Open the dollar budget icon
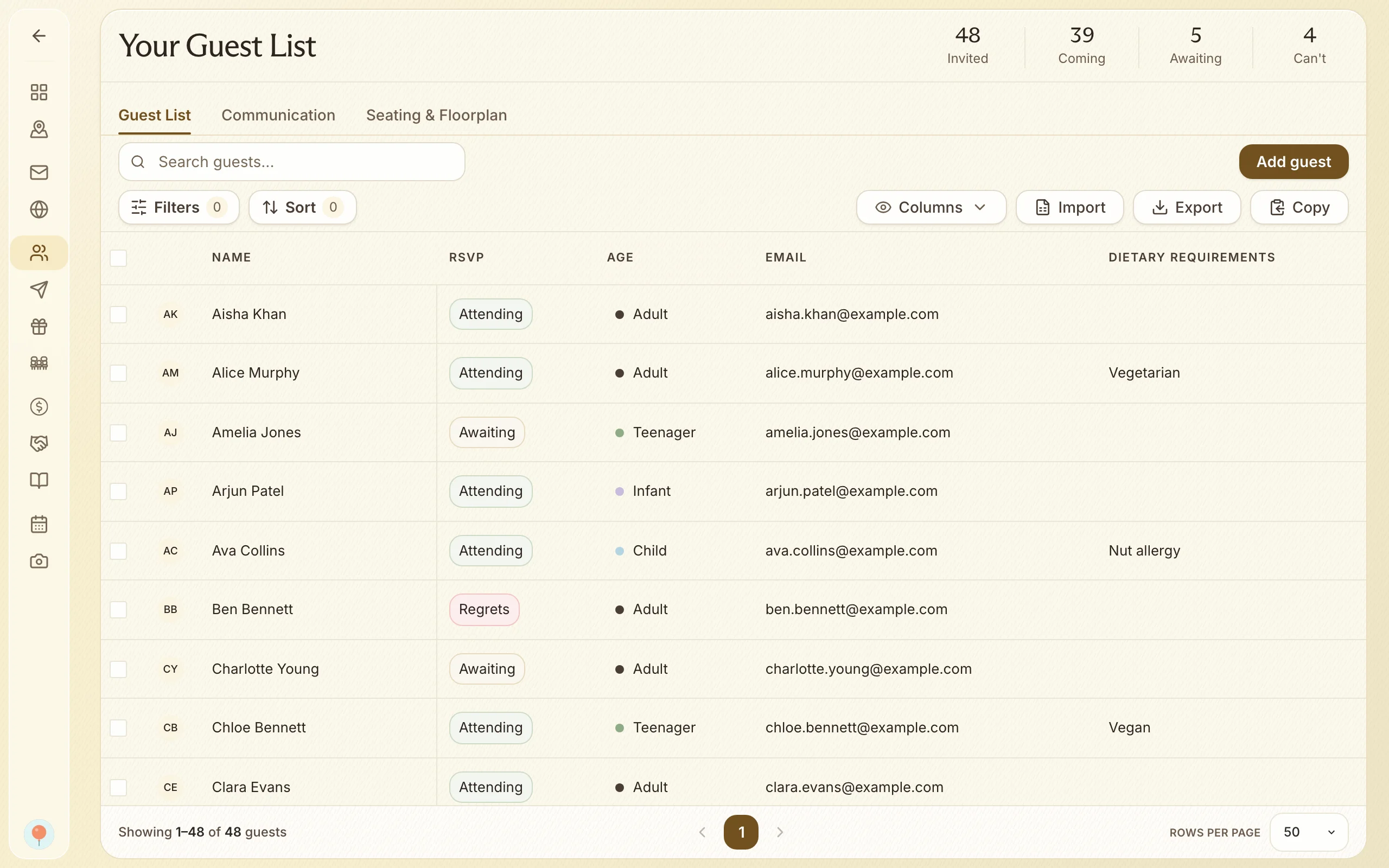The height and width of the screenshot is (868, 1389). 39,406
